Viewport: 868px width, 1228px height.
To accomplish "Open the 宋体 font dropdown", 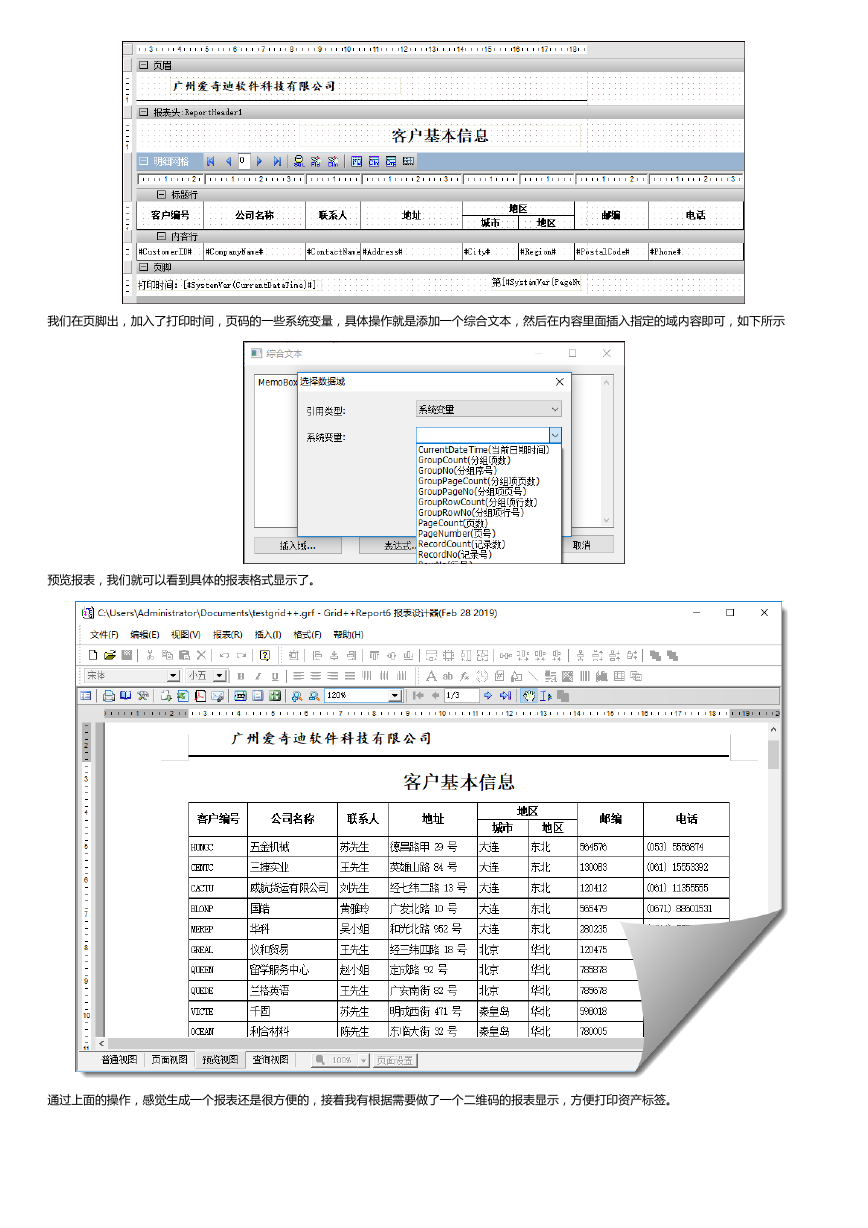I will (x=173, y=676).
